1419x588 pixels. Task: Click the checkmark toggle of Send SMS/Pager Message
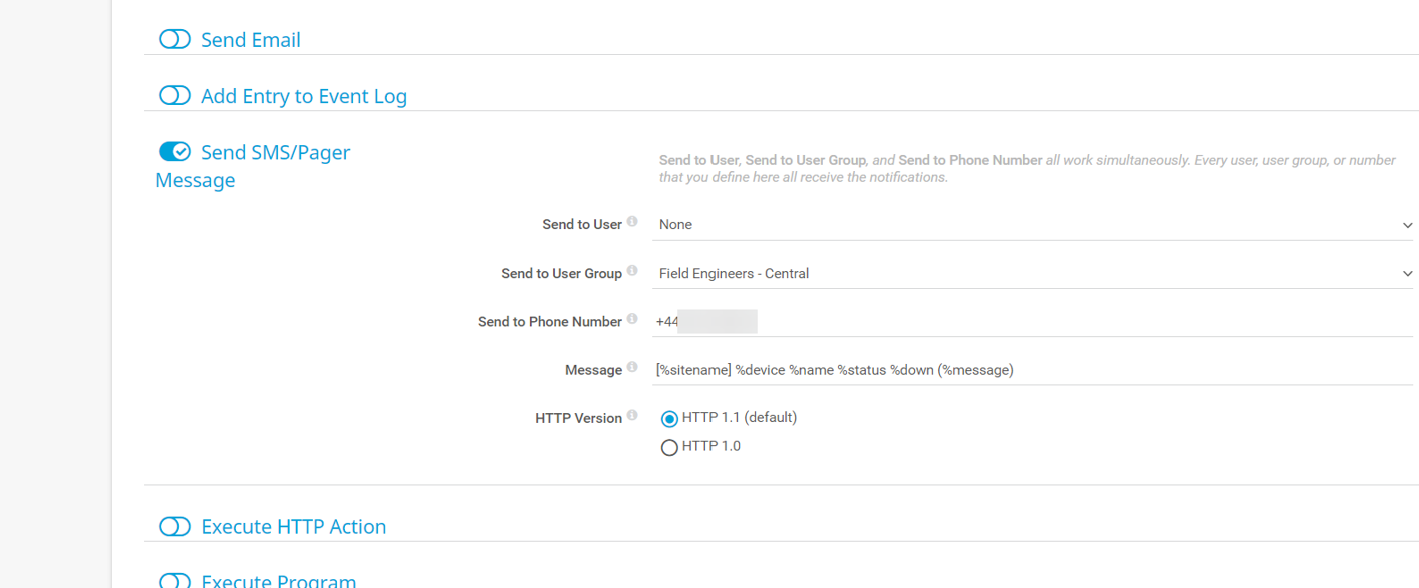click(x=175, y=151)
